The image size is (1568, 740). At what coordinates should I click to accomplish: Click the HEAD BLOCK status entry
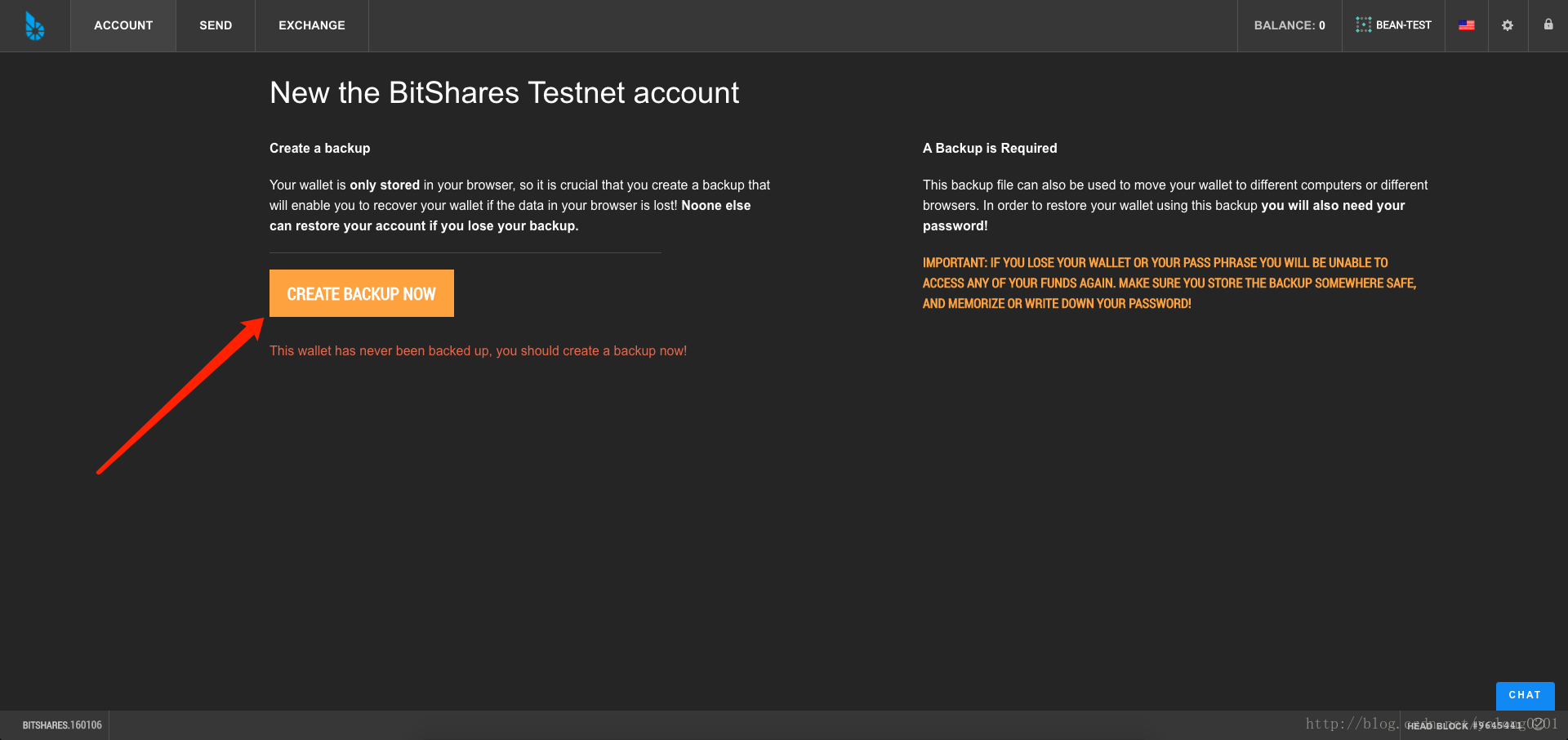click(1464, 725)
